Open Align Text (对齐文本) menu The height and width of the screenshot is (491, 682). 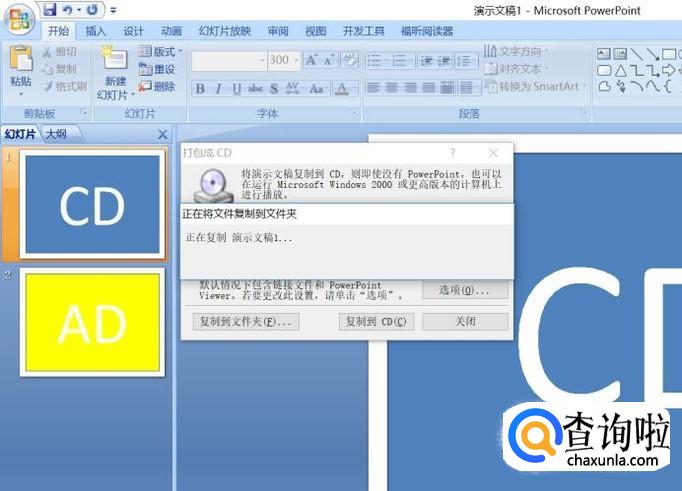click(x=515, y=69)
